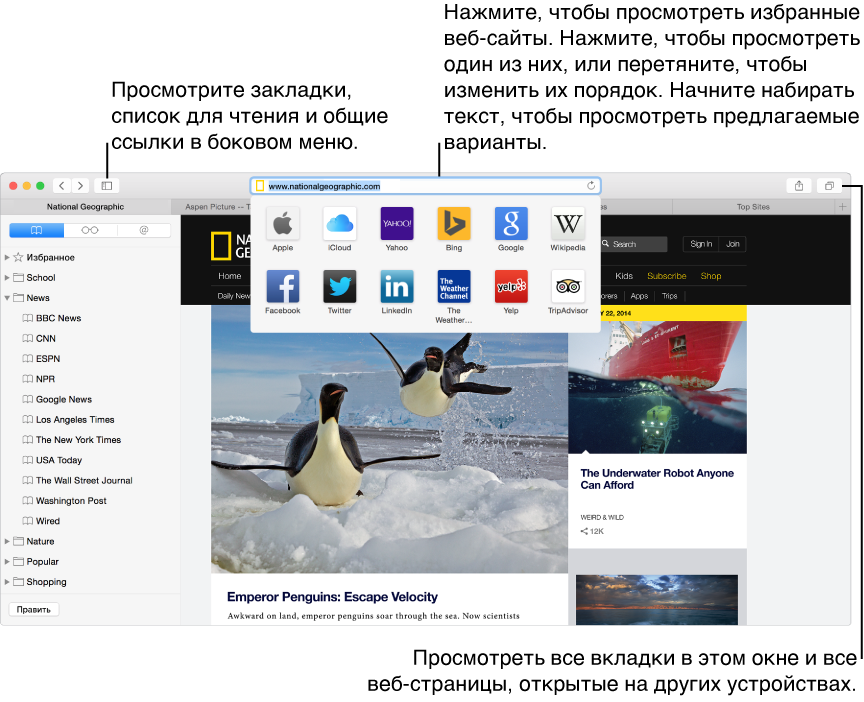Open Emperor Penguins: Escape Velocity headline
Viewport: 864px width, 702px height.
click(332, 597)
